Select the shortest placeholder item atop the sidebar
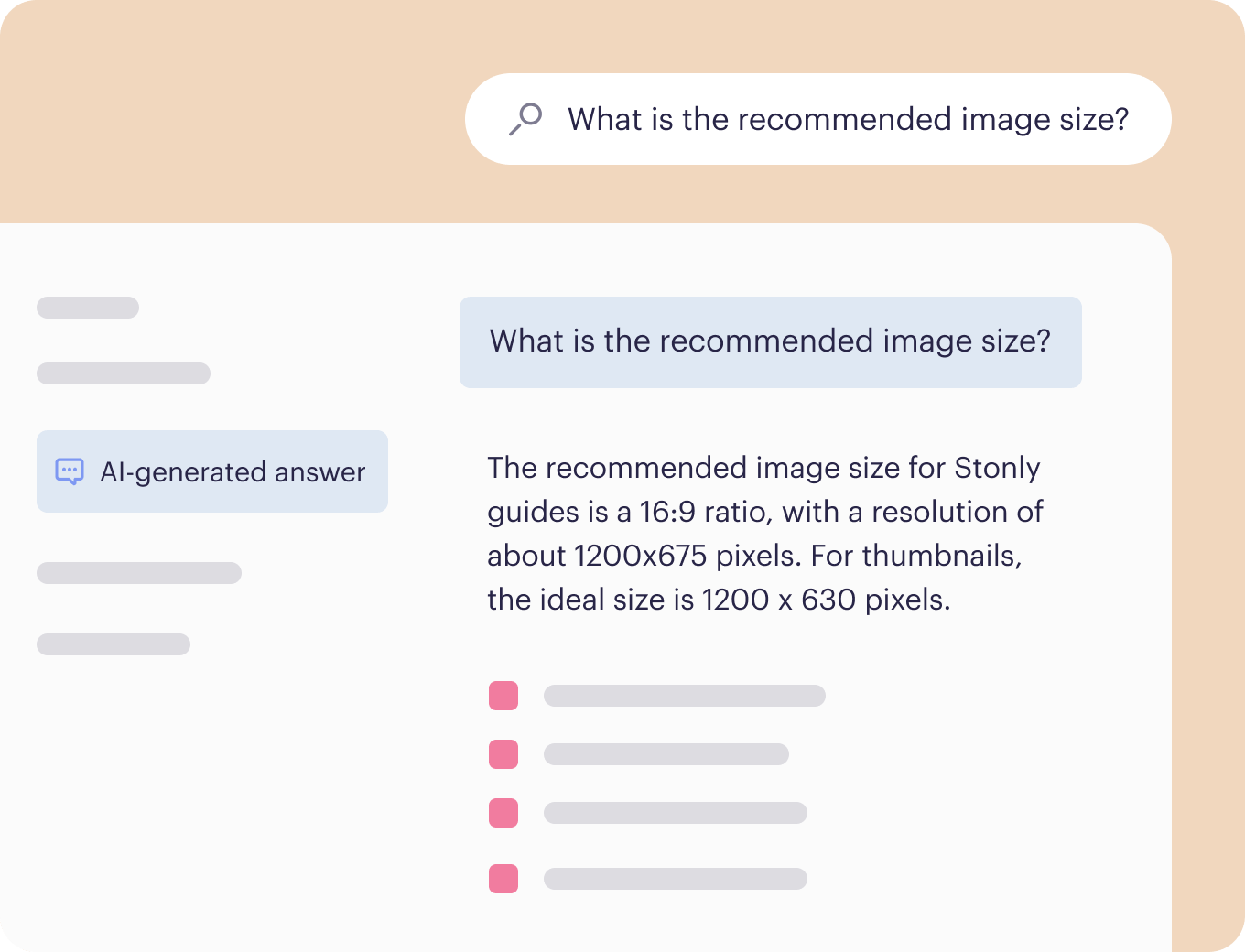1245x952 pixels. (x=88, y=308)
